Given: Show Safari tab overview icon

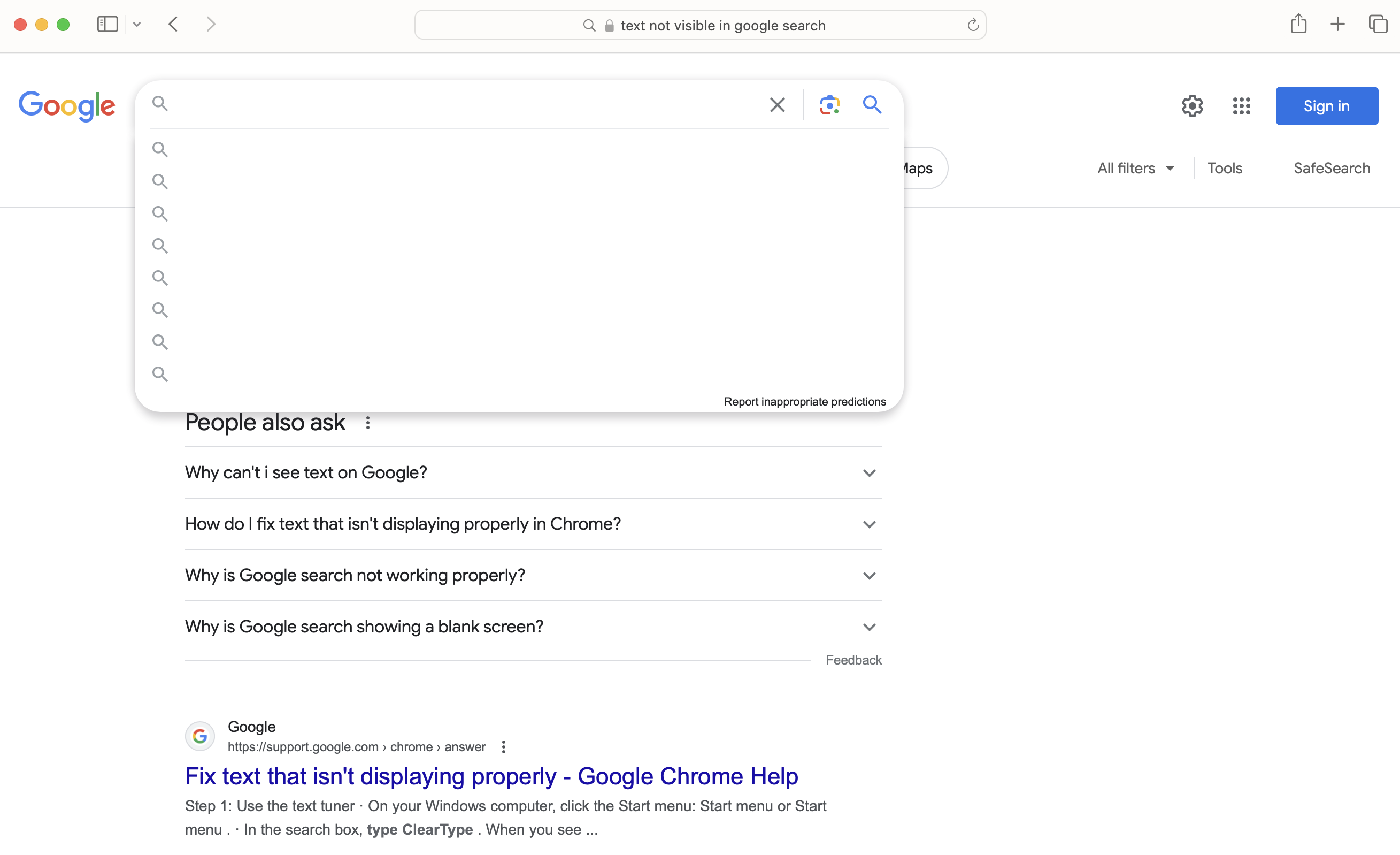Looking at the screenshot, I should tap(1378, 25).
